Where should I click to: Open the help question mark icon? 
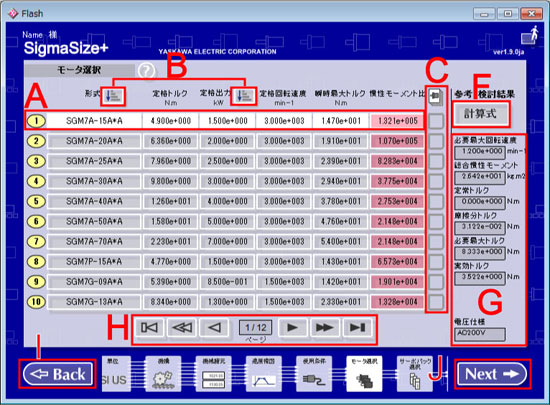click(x=146, y=71)
